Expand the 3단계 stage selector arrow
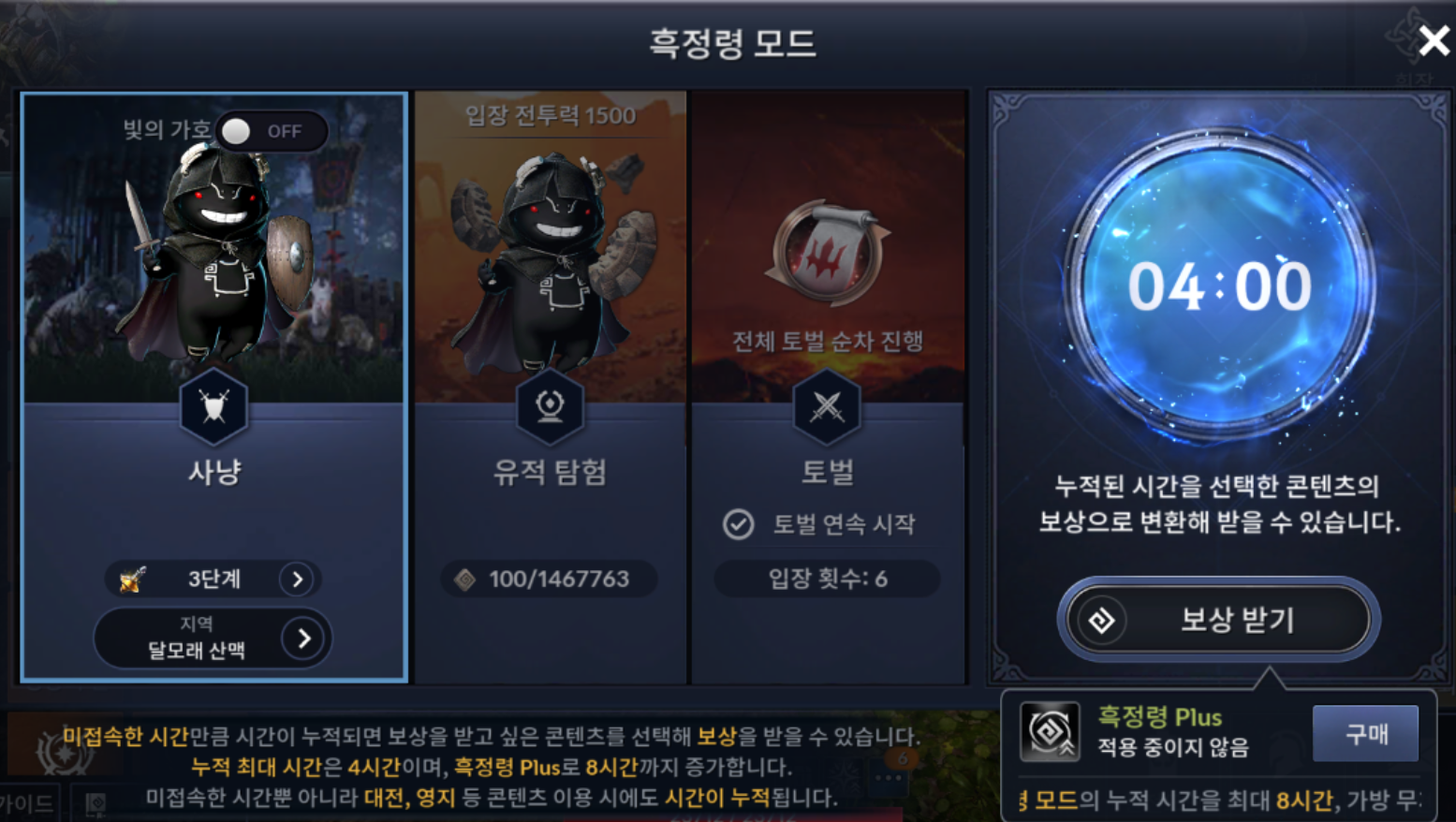 click(x=297, y=580)
